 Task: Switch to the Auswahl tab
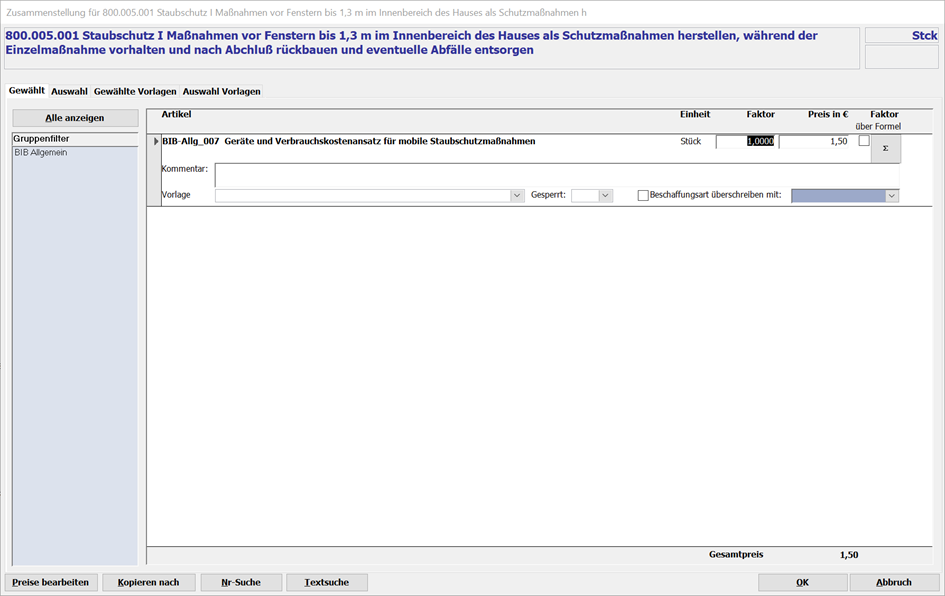tap(69, 91)
